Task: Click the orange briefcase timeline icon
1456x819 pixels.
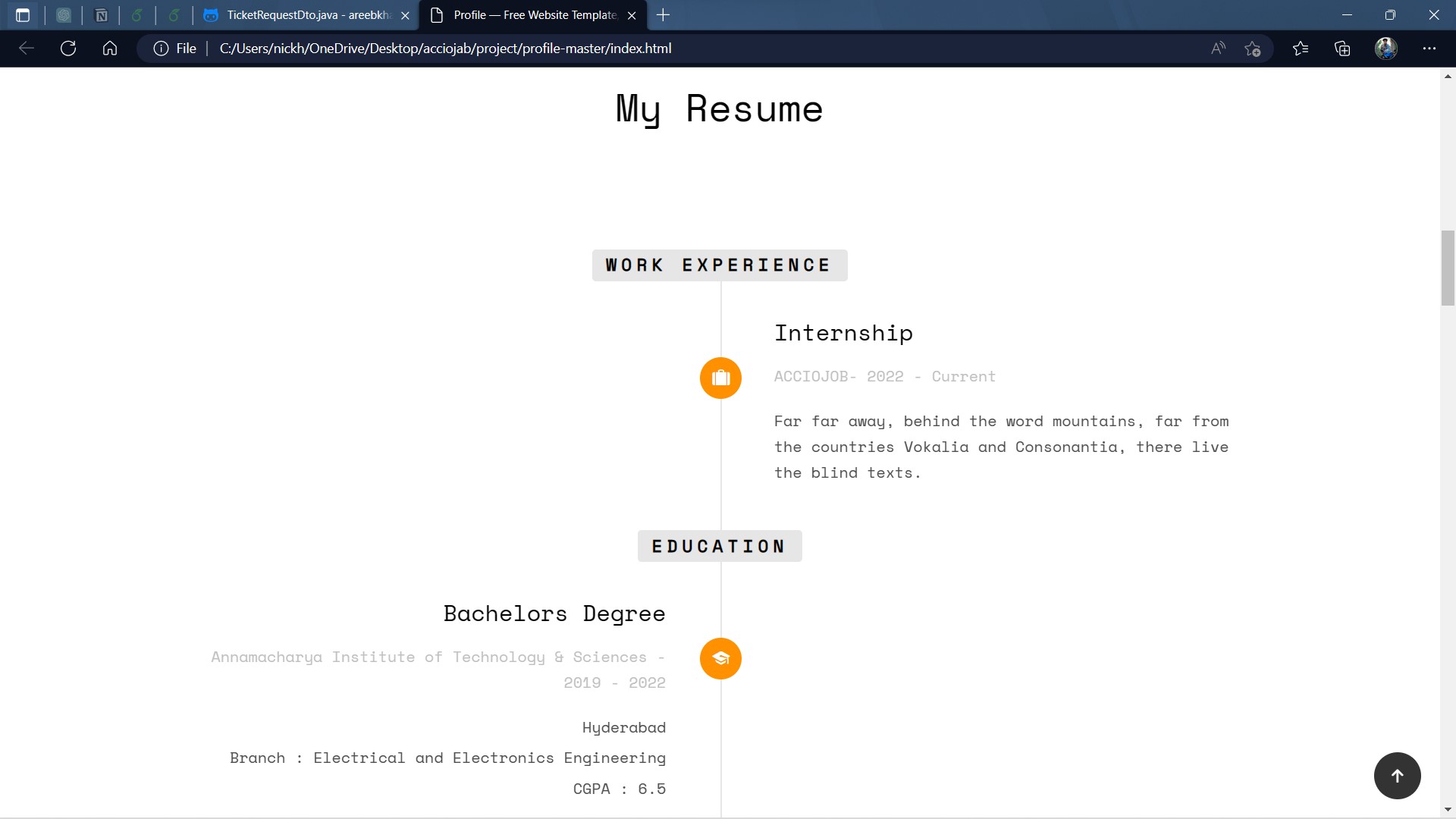Action: 720,378
